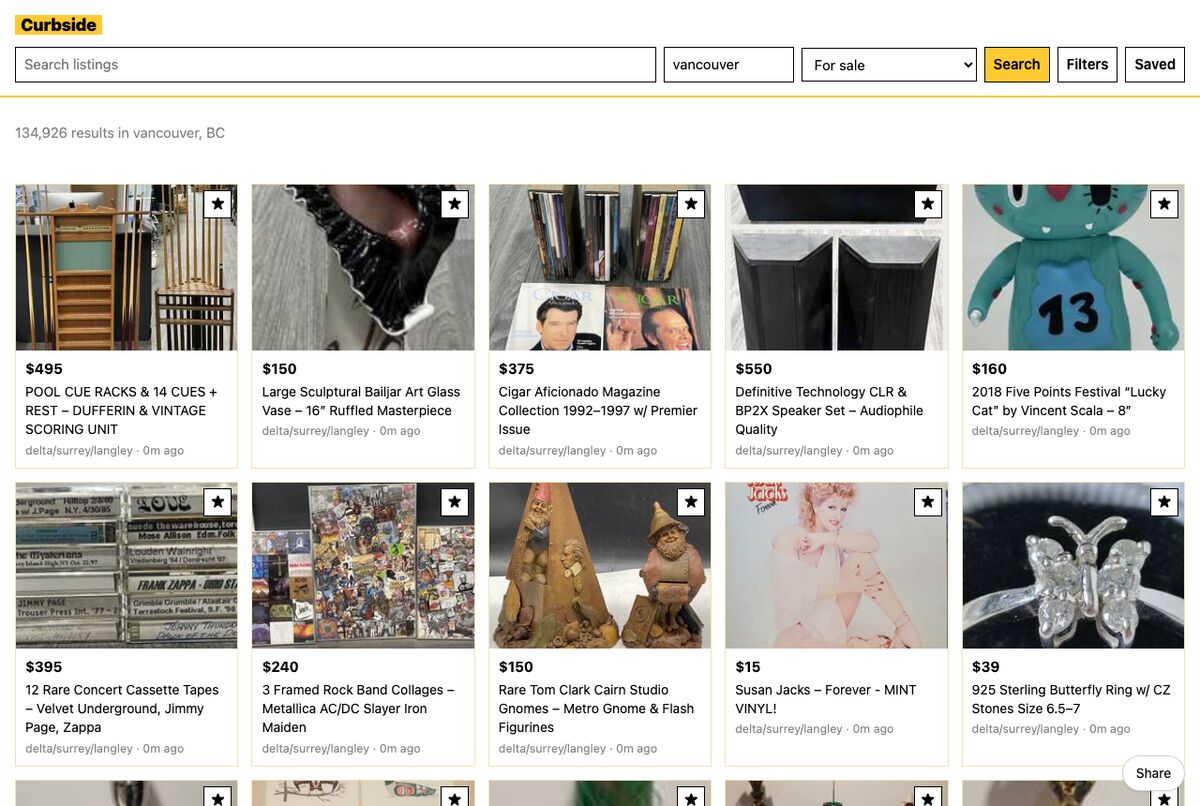The image size is (1200, 806).
Task: Star the Susan Jacks vinyl listing
Action: pos(928,502)
